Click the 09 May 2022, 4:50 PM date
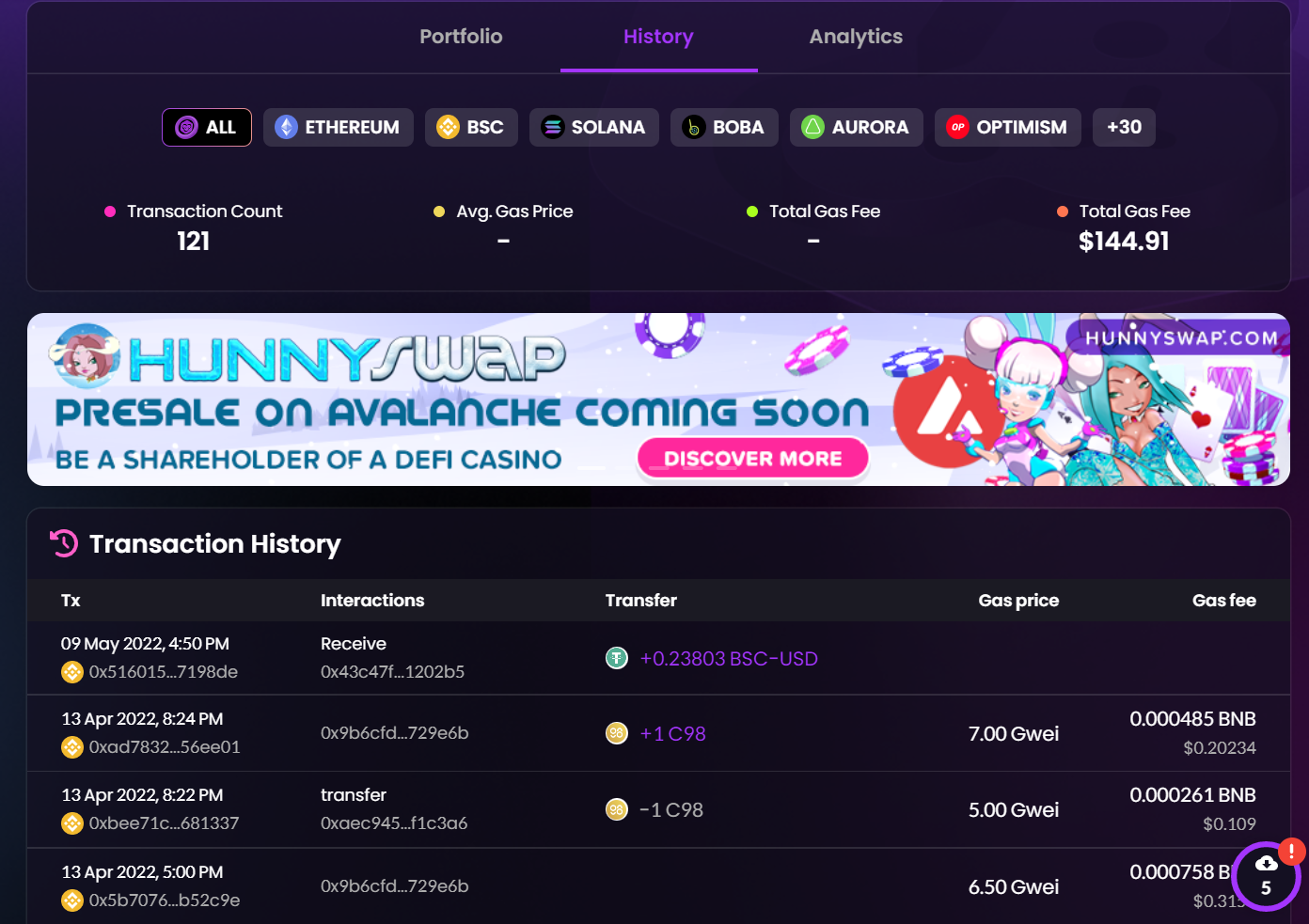Image resolution: width=1309 pixels, height=924 pixels. 145,644
